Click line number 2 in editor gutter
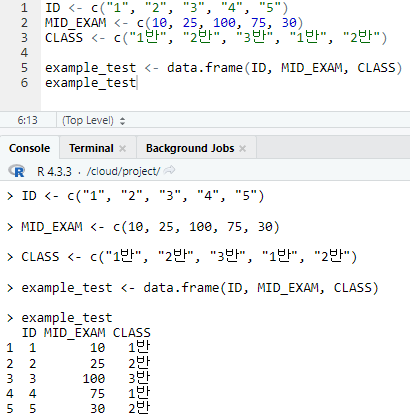The width and height of the screenshot is (410, 418). [x=24, y=23]
